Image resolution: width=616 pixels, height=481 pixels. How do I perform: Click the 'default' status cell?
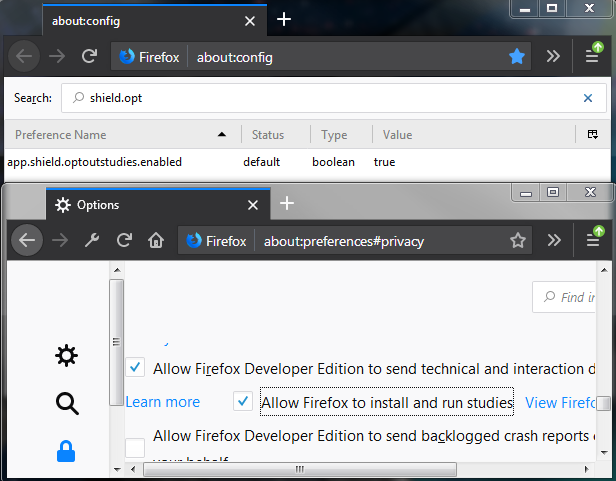[261, 162]
